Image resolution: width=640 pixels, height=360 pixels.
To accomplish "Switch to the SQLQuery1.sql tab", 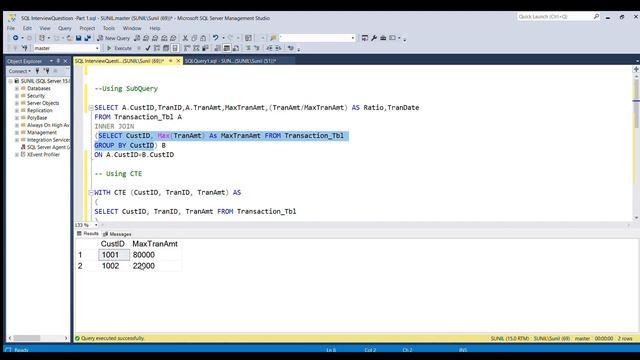I will [x=231, y=61].
